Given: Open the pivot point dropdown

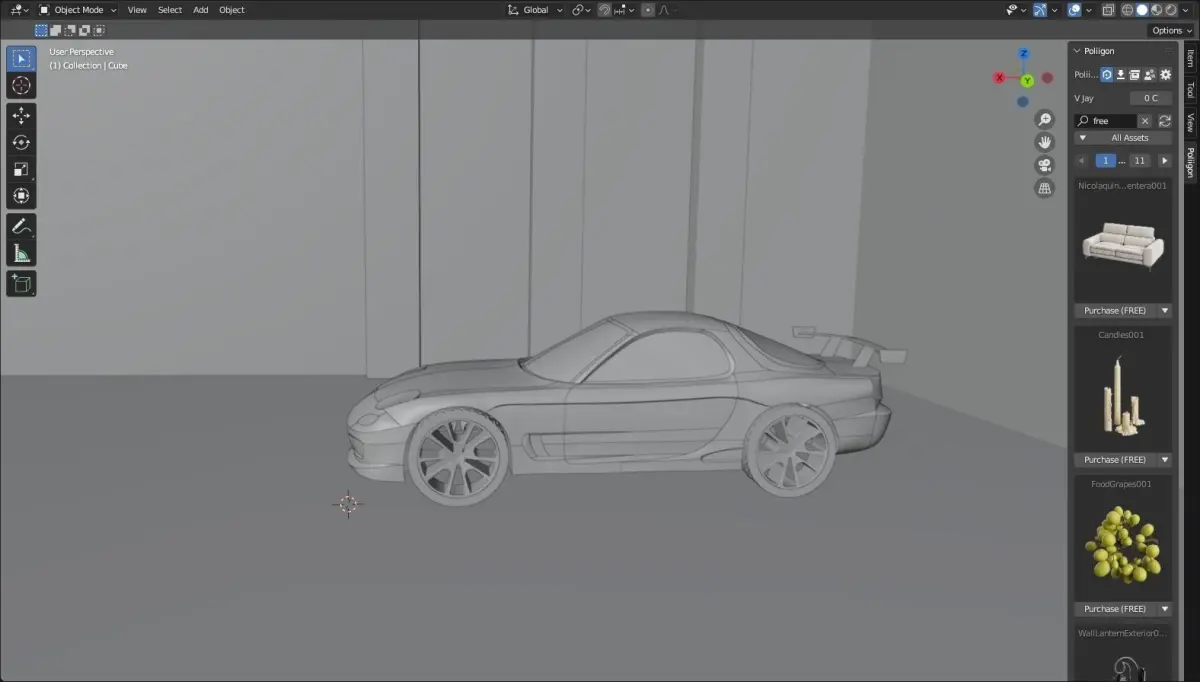Looking at the screenshot, I should click(581, 10).
